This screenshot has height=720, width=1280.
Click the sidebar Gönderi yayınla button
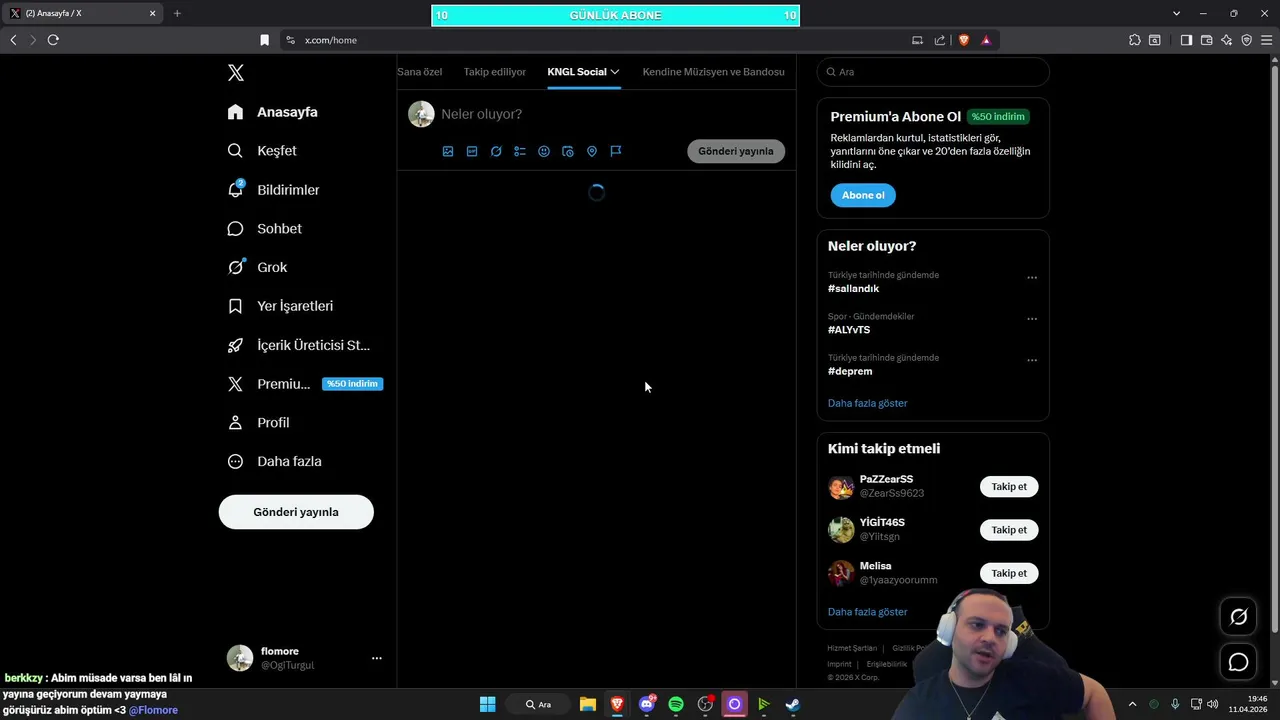click(x=296, y=512)
